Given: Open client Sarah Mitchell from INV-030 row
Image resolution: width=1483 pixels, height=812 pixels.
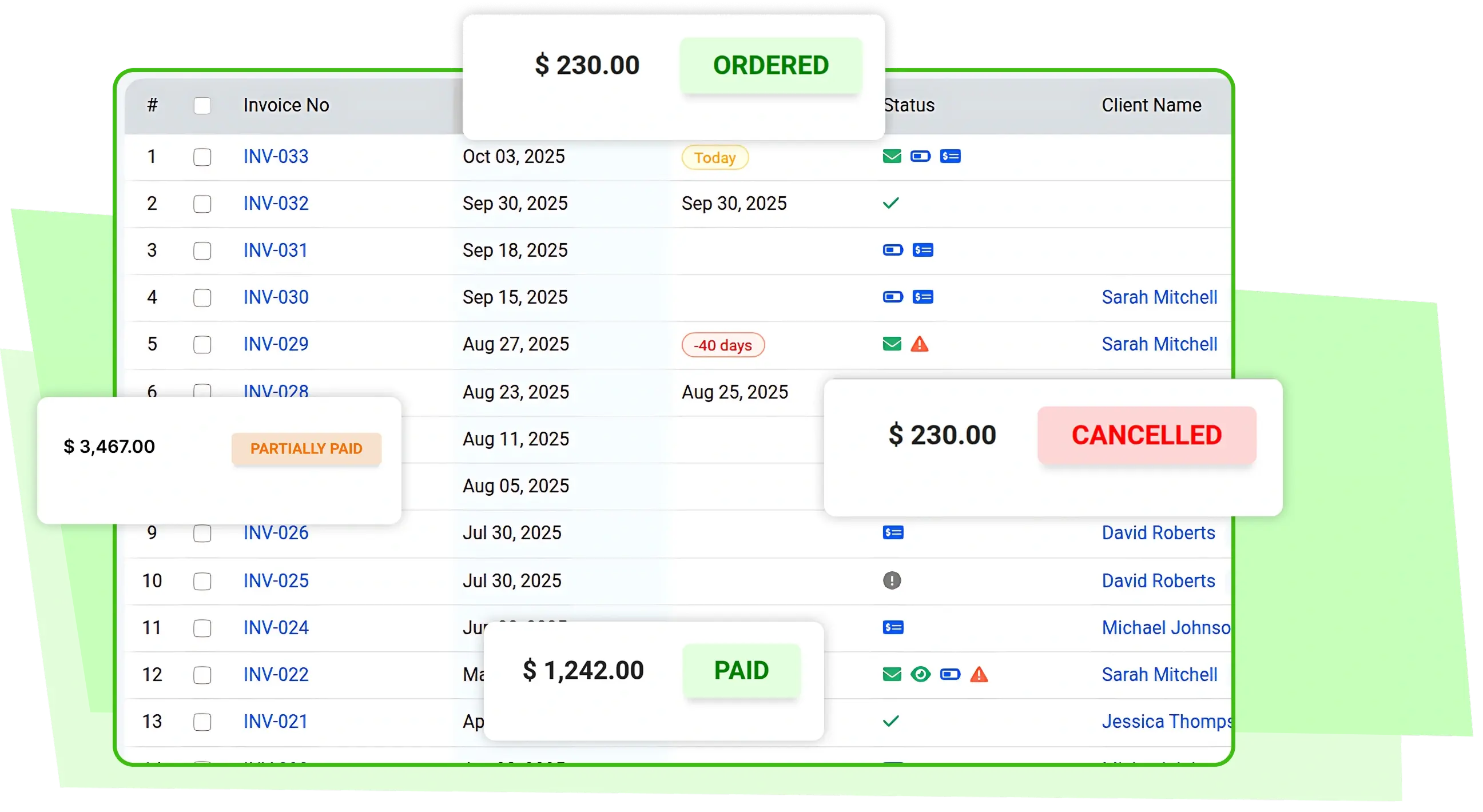Looking at the screenshot, I should (x=1159, y=297).
